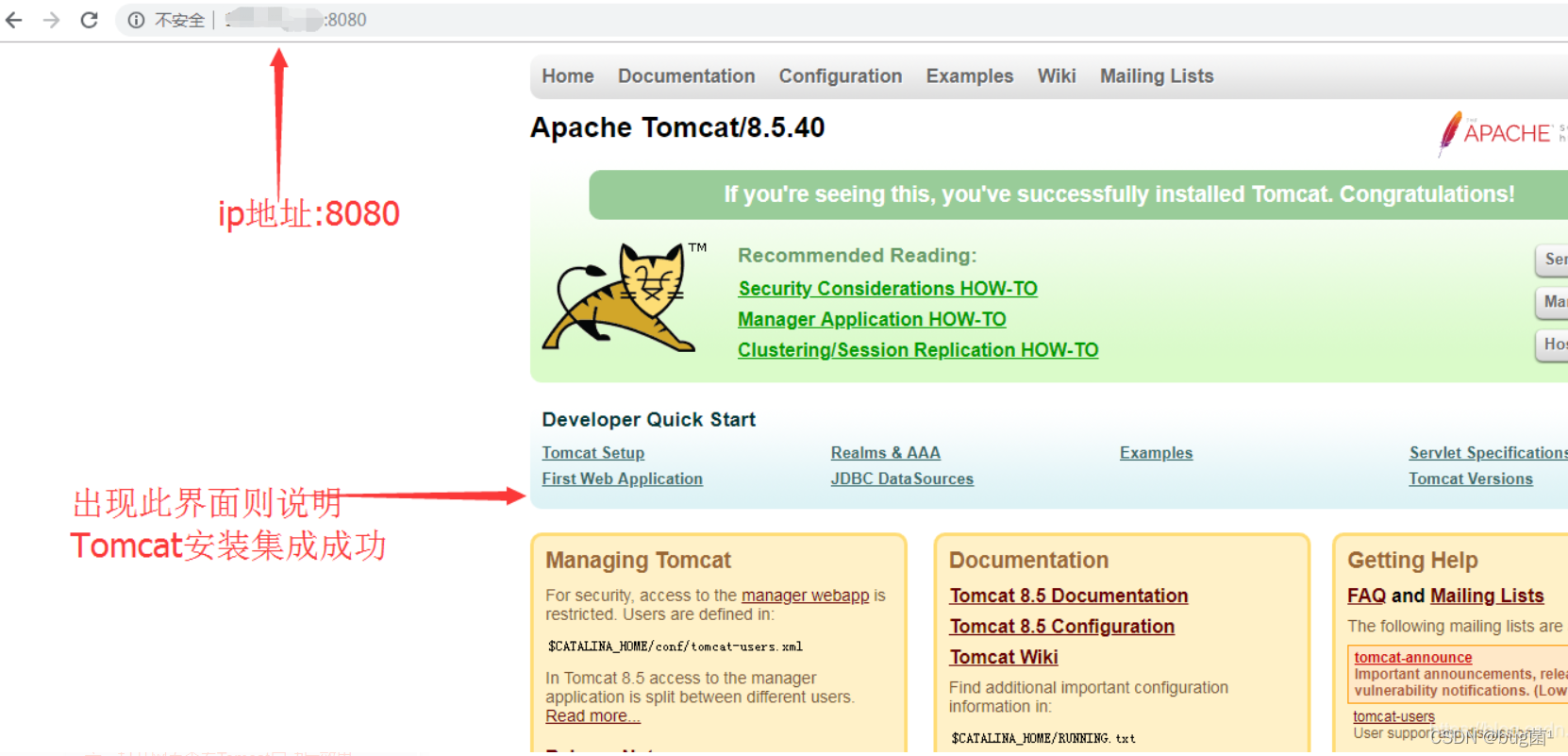This screenshot has height=756, width=1568.
Task: Open the Examples navigation item
Action: 969,76
